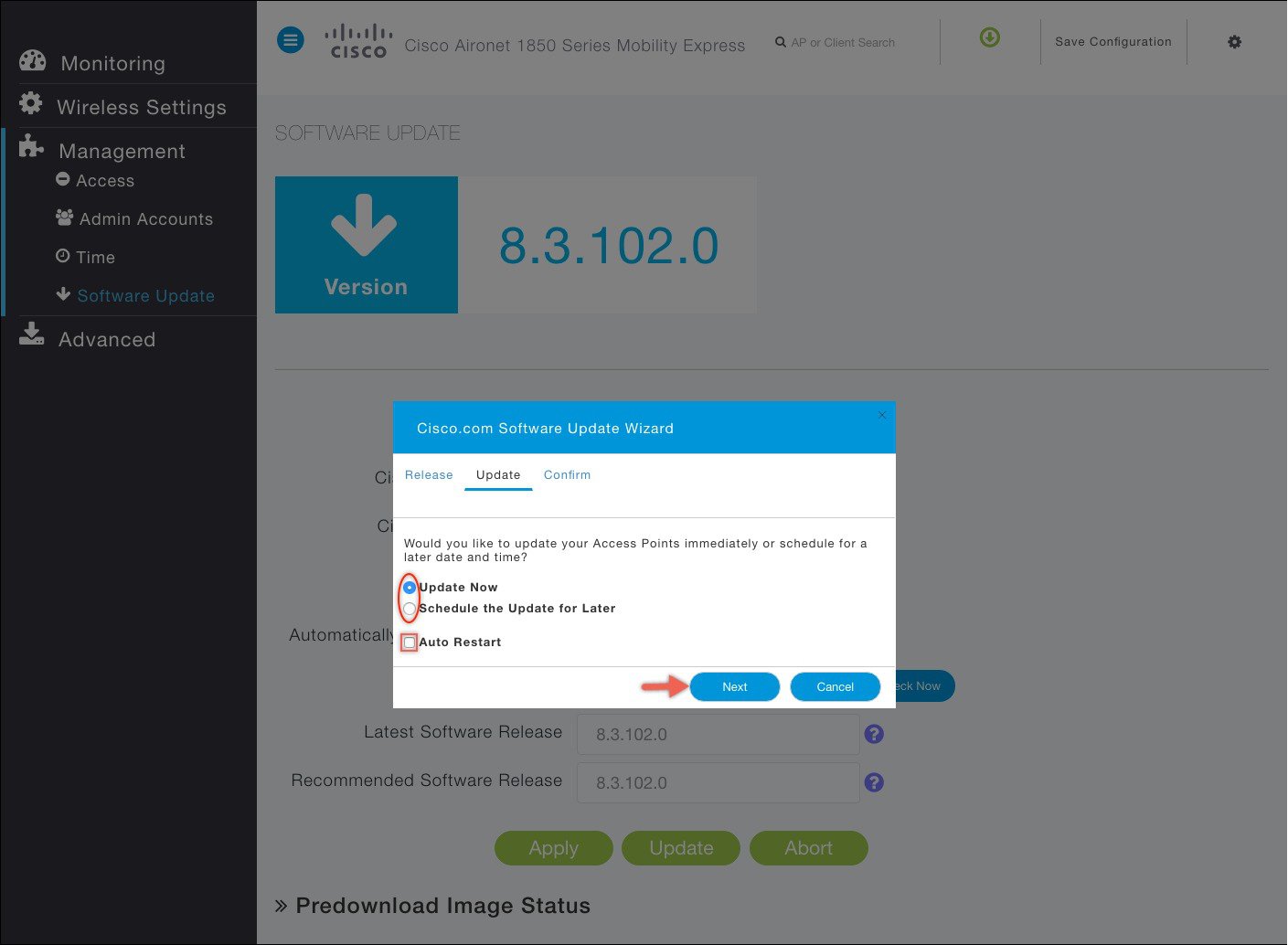This screenshot has height=945, width=1288.
Task: Click the Recommended Software Release field
Action: coord(719,782)
